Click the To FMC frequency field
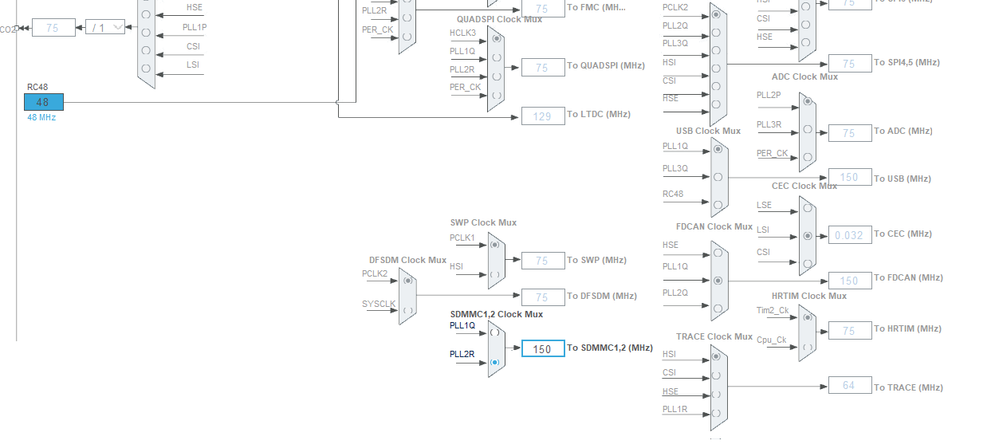The image size is (999, 444). (x=543, y=8)
